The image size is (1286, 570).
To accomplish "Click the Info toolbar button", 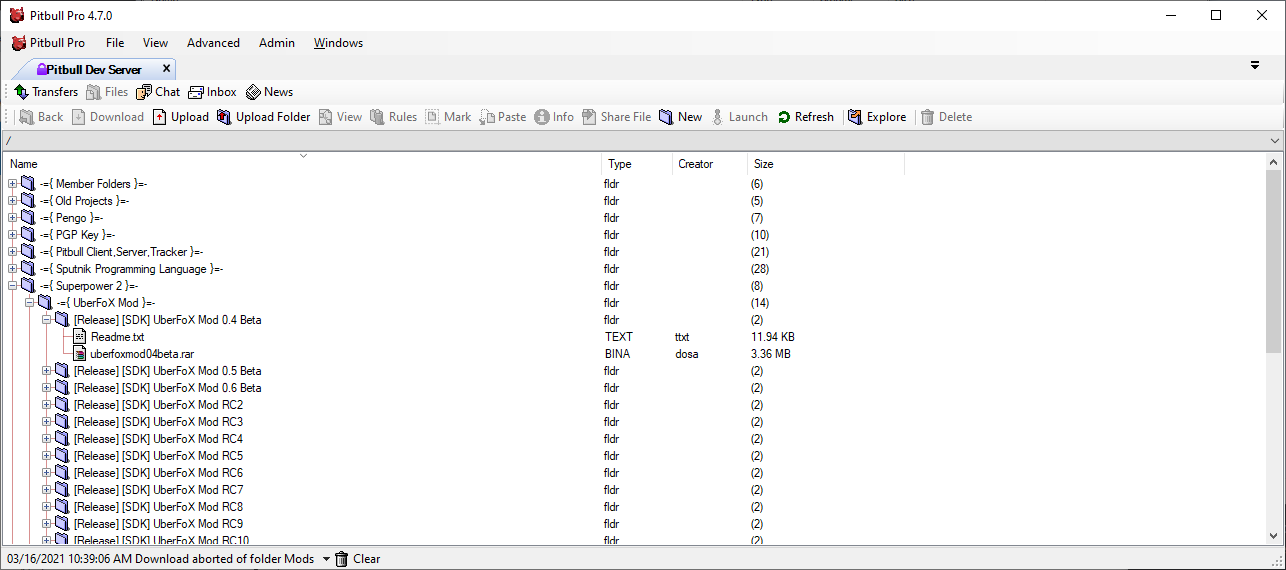I will (554, 117).
